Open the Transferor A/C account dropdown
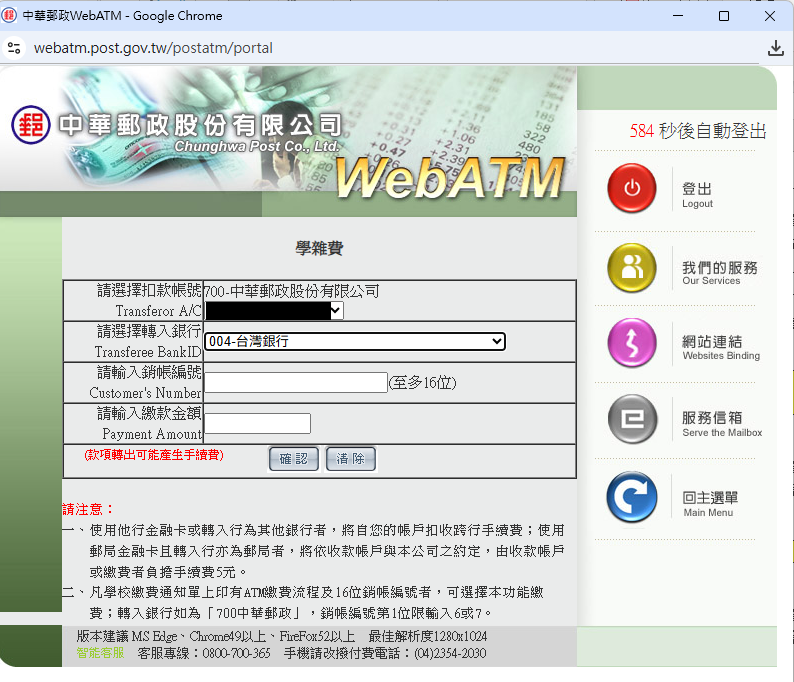 click(274, 310)
